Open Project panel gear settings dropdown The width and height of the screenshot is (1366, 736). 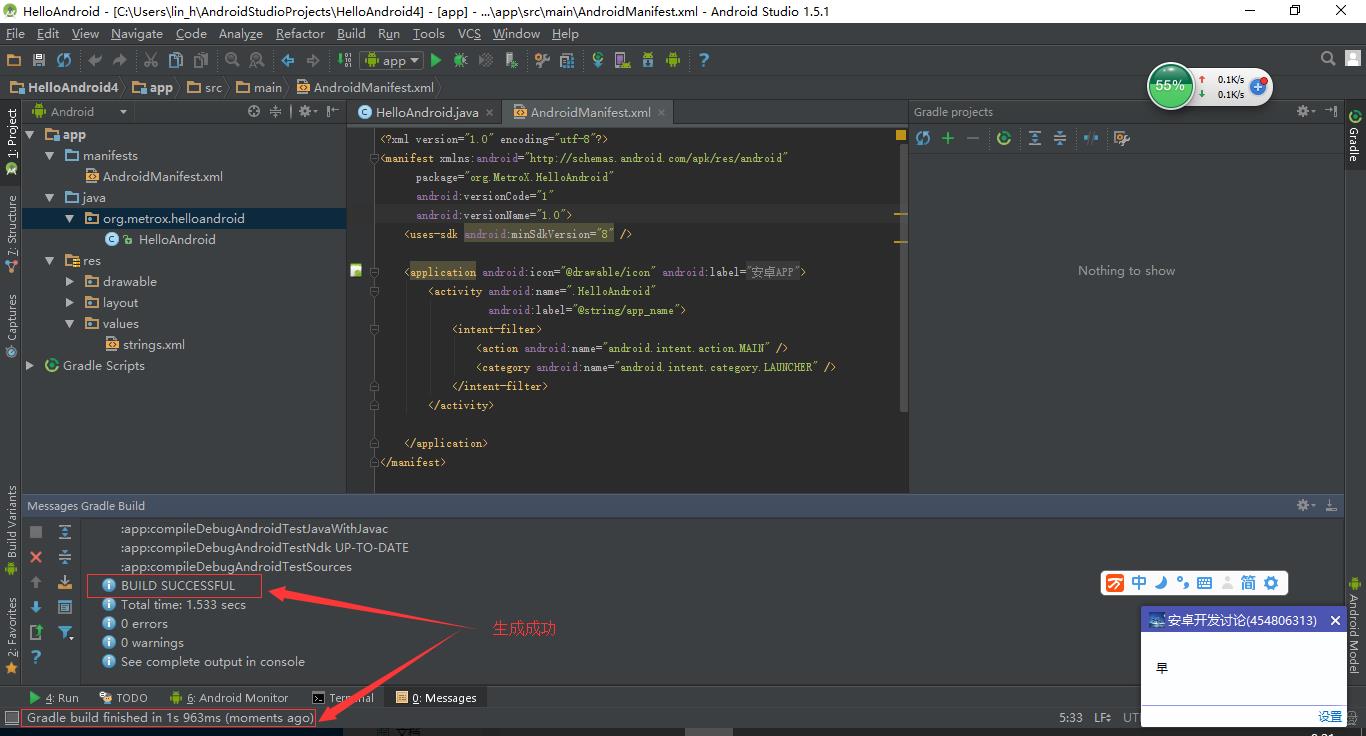307,112
